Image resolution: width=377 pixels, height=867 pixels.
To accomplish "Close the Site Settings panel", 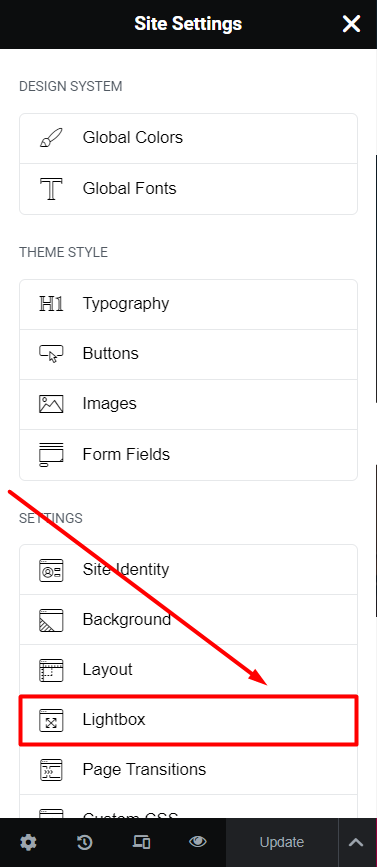I will (x=352, y=24).
